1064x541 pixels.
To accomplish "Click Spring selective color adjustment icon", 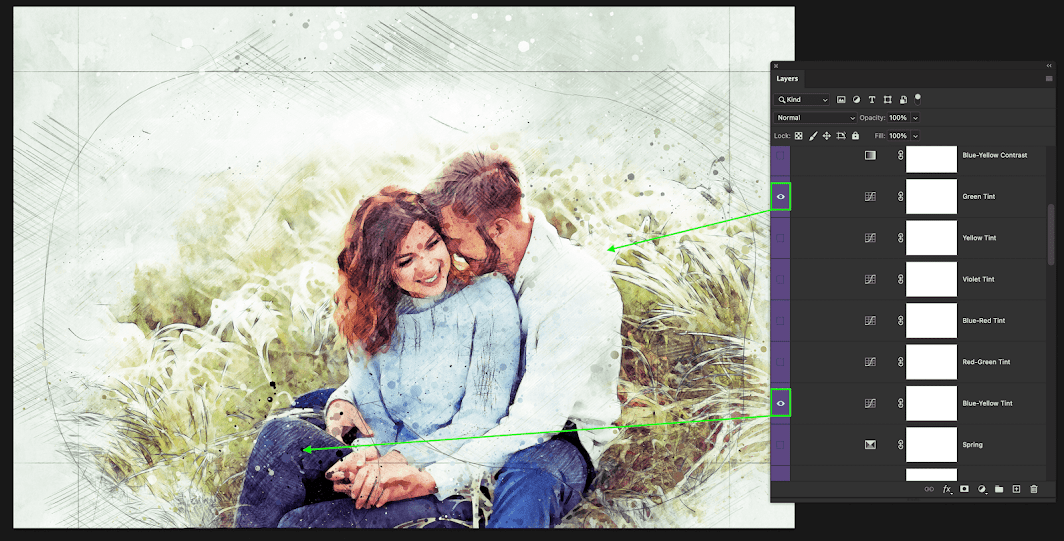I will point(870,445).
